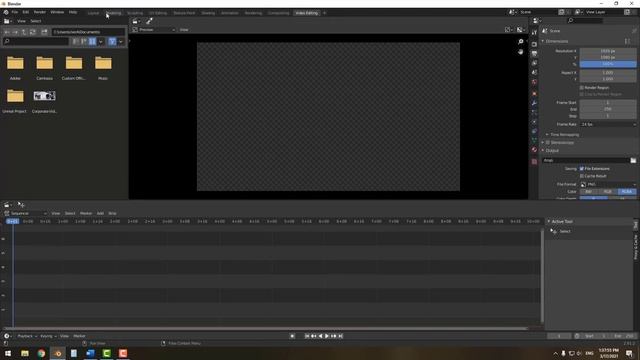Open the Window menu
This screenshot has height=360, width=640.
[57, 12]
